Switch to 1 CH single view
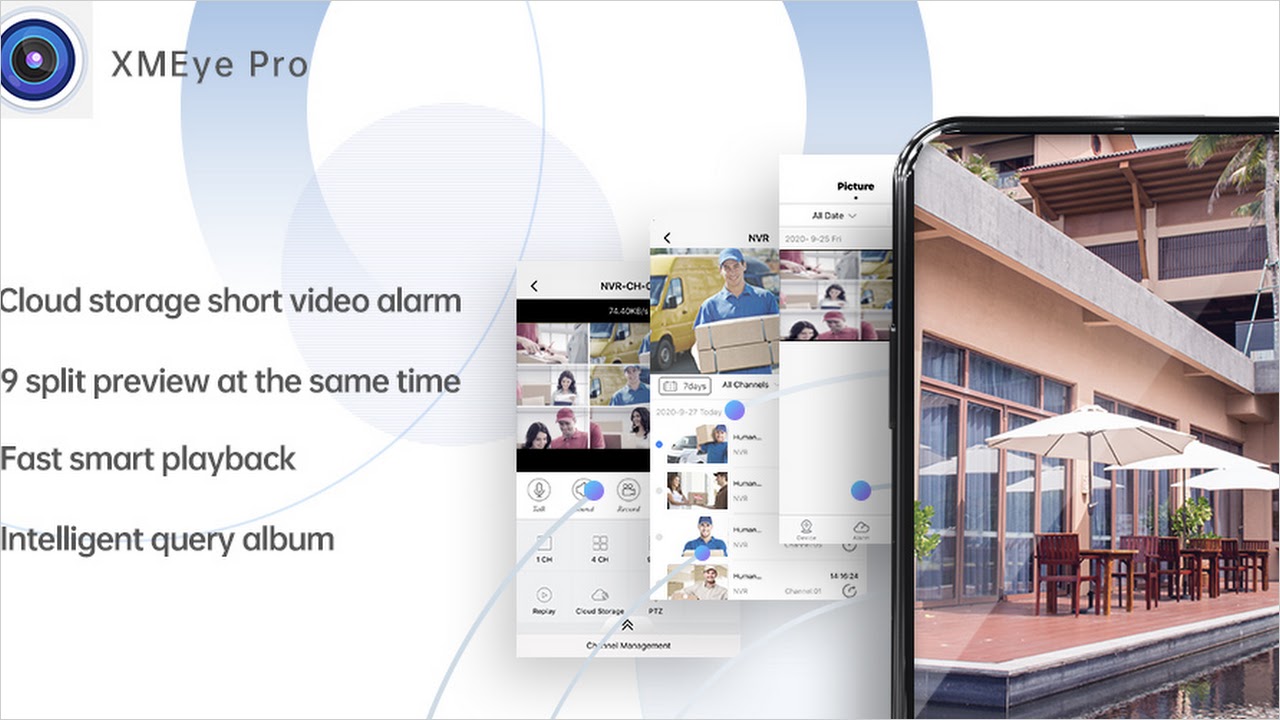1280x720 pixels. pos(543,544)
